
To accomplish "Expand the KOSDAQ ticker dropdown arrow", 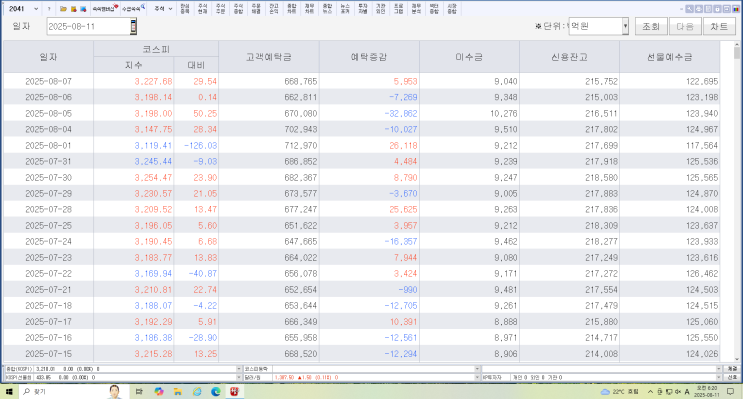I will tap(477, 369).
